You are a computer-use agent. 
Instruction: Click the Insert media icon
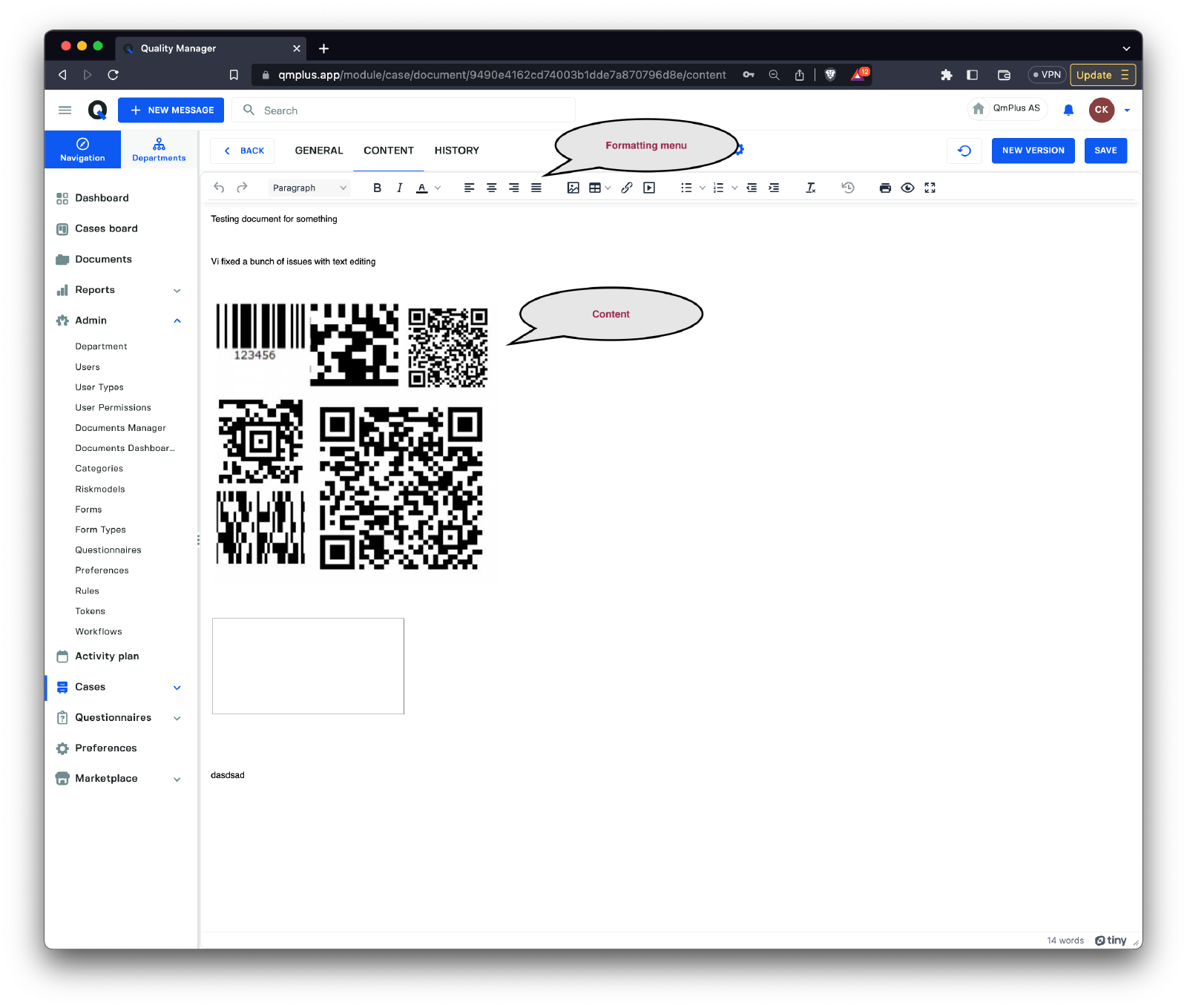pyautogui.click(x=649, y=188)
